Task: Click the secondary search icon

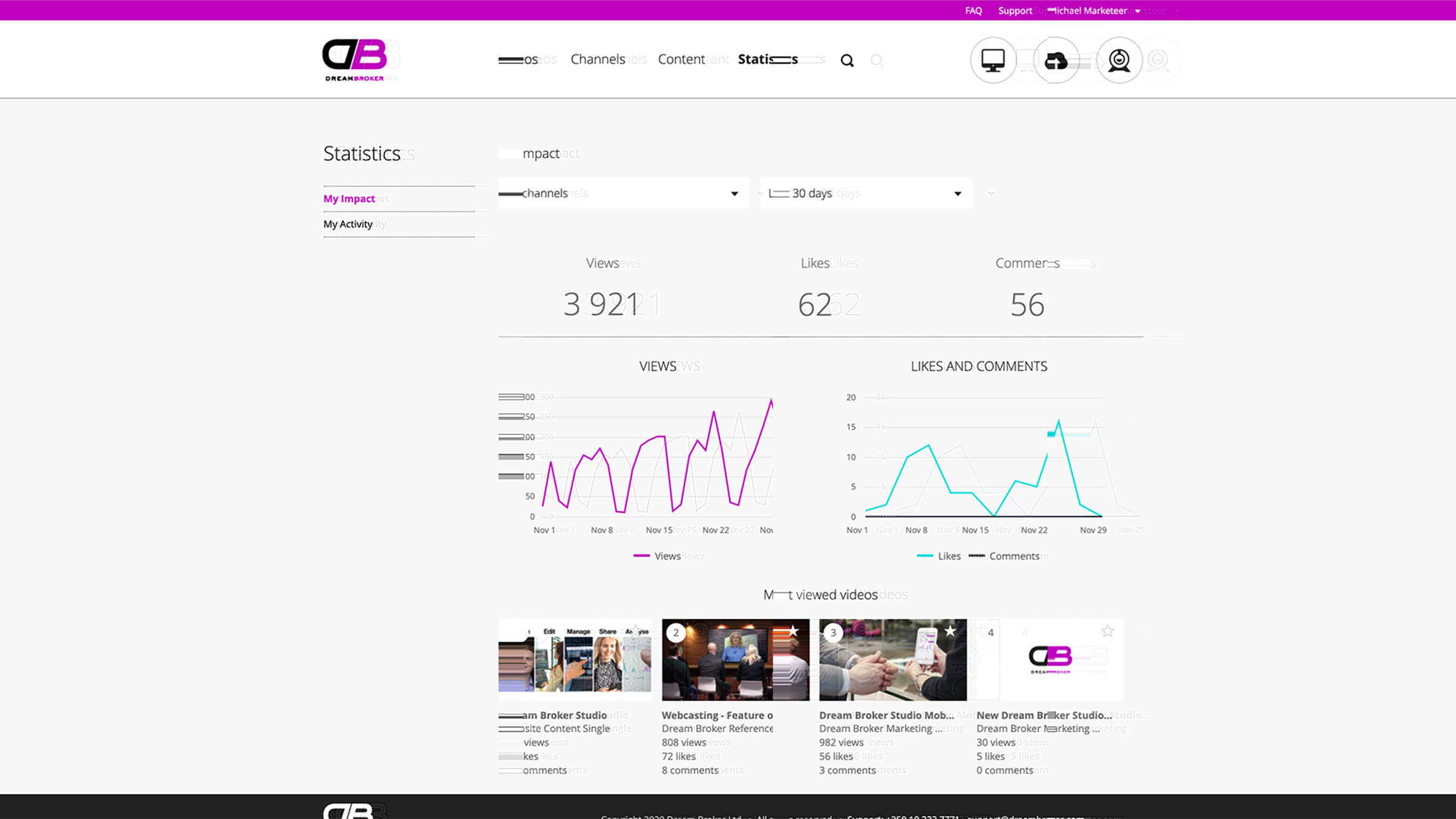Action: tap(876, 60)
